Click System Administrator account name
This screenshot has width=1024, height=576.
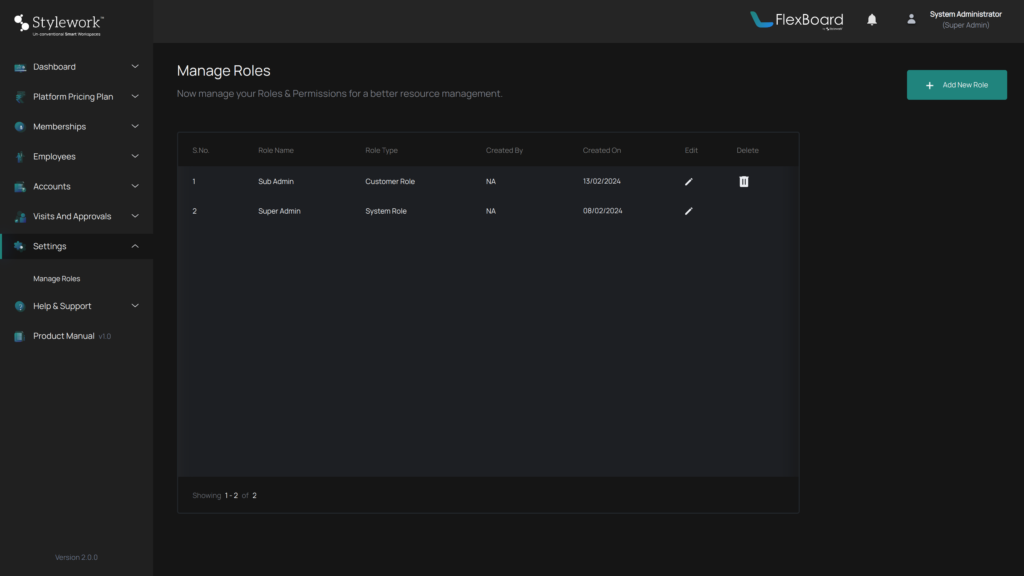965,14
